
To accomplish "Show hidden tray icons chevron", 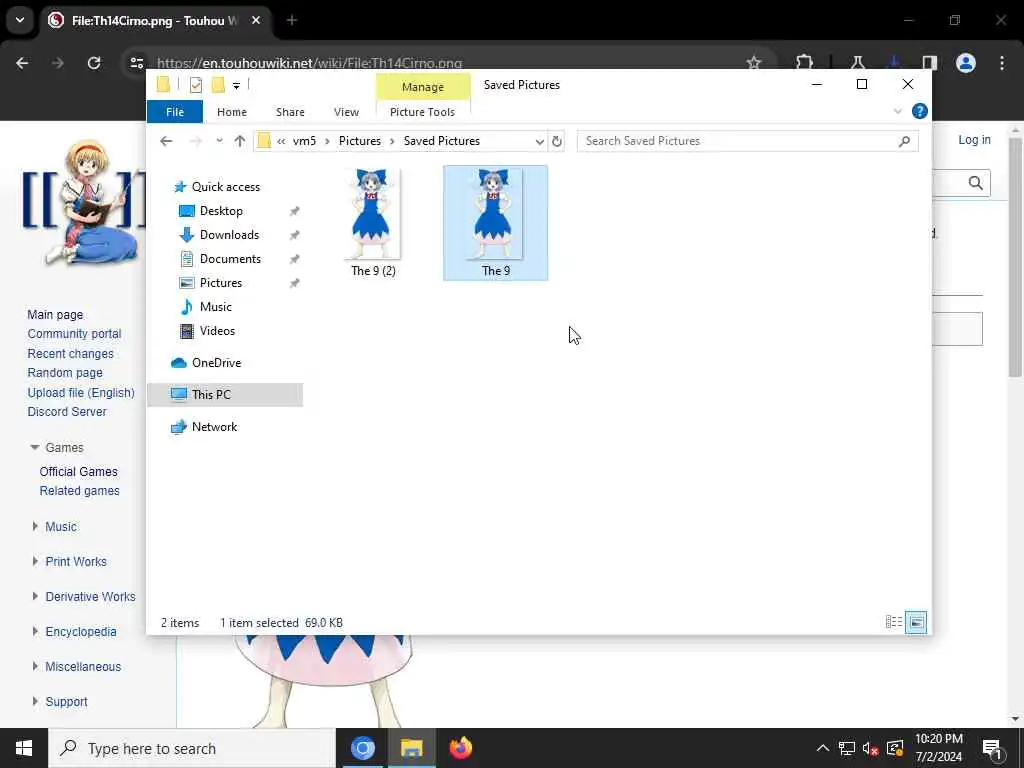I will coord(823,748).
